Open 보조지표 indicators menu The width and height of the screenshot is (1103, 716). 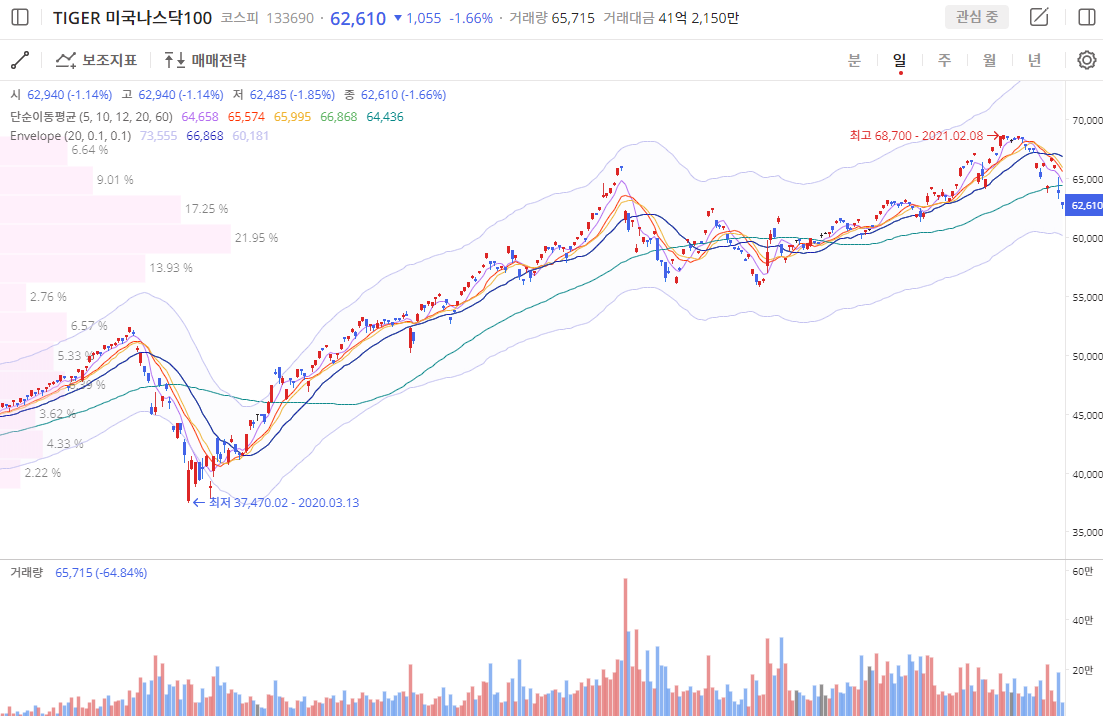tap(96, 60)
